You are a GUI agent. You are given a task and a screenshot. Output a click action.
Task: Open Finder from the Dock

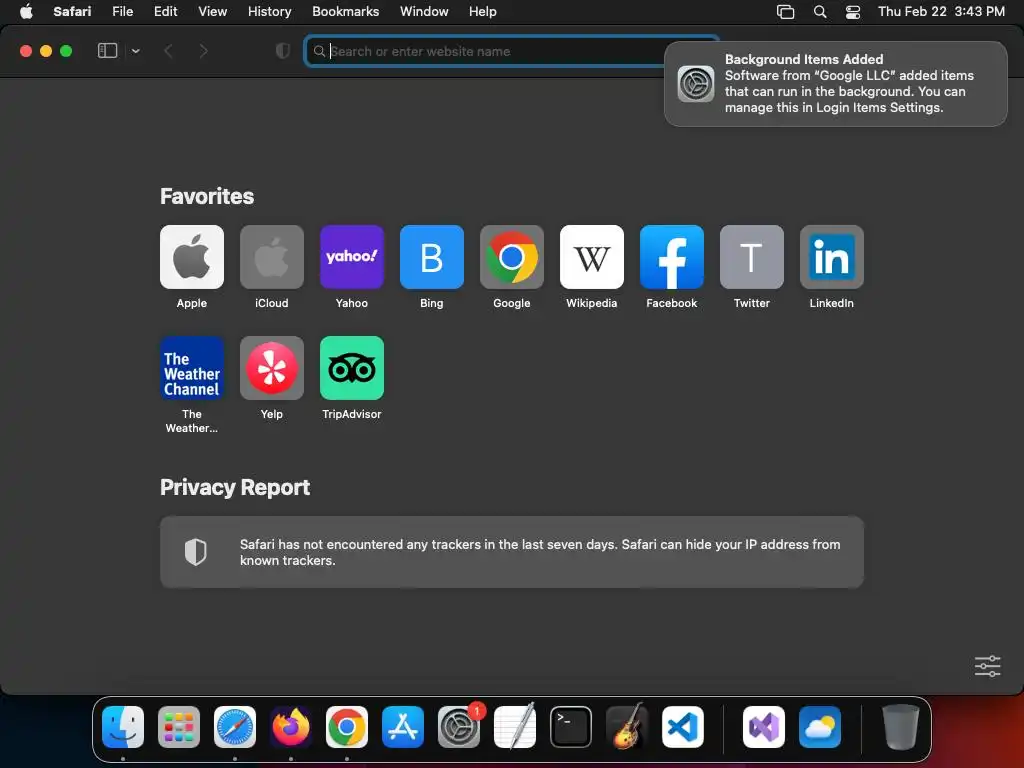[123, 726]
